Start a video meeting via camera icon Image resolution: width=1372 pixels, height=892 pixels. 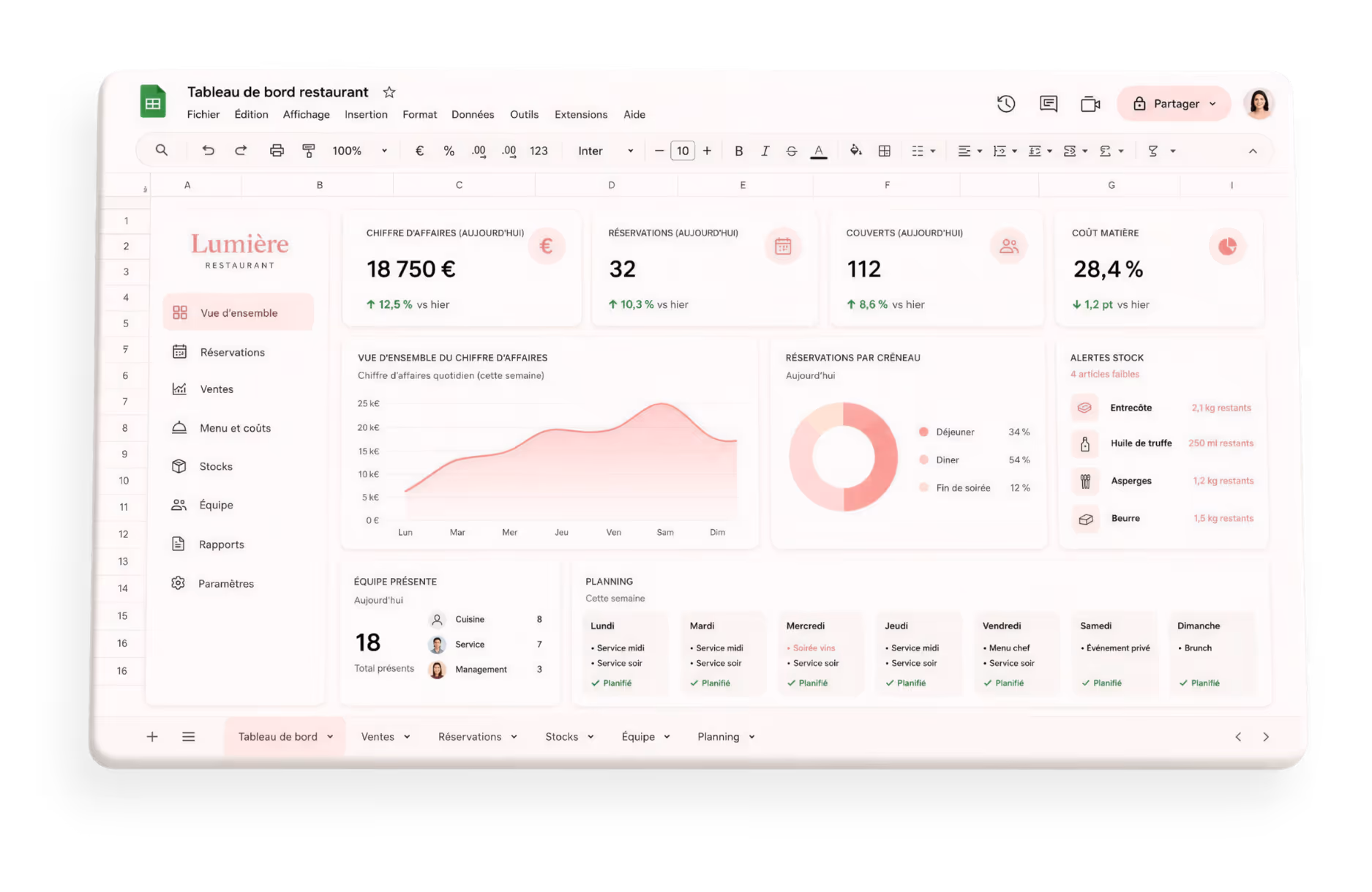pyautogui.click(x=1090, y=104)
